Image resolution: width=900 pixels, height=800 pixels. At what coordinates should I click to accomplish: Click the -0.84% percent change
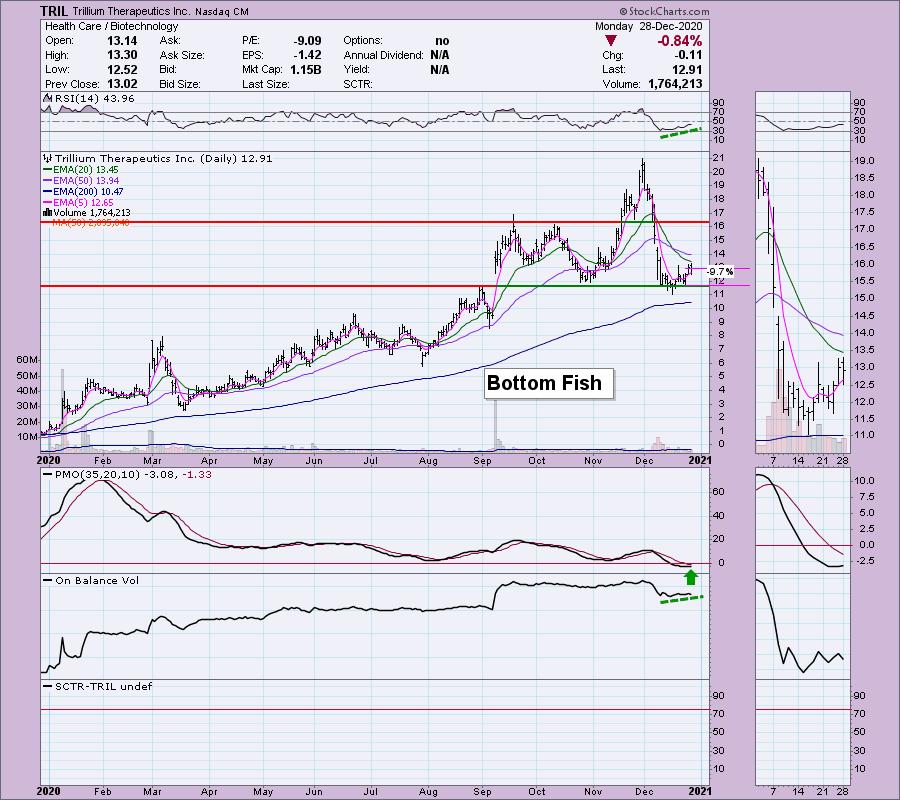pyautogui.click(x=680, y=41)
